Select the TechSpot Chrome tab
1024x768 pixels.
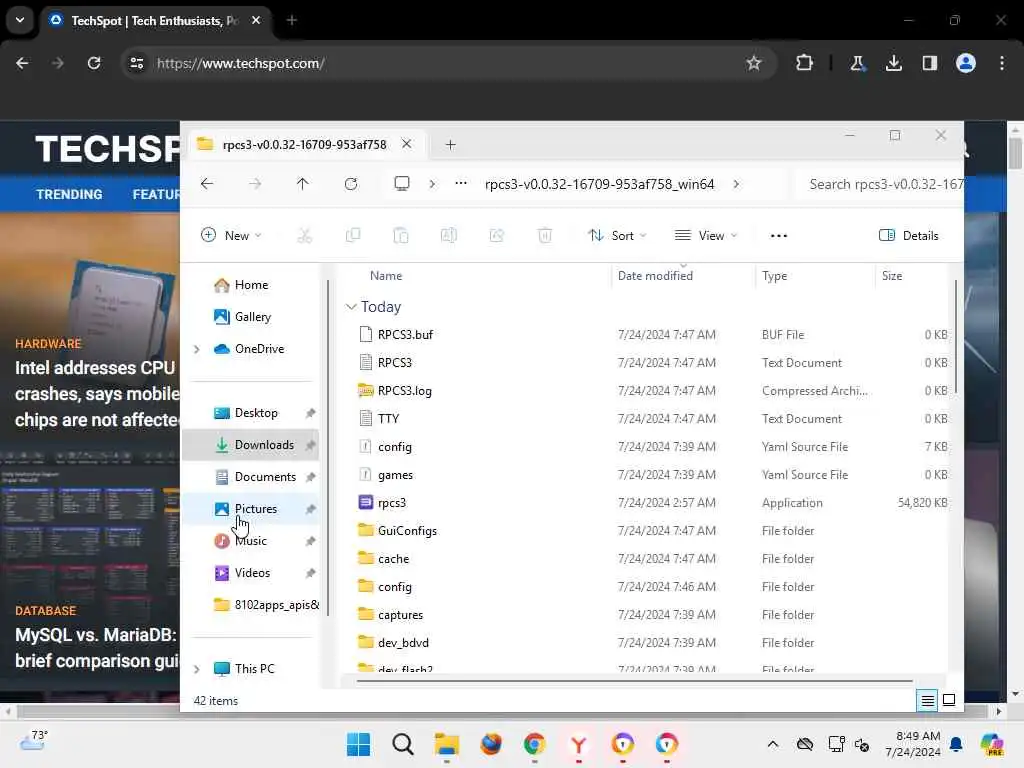click(x=154, y=21)
